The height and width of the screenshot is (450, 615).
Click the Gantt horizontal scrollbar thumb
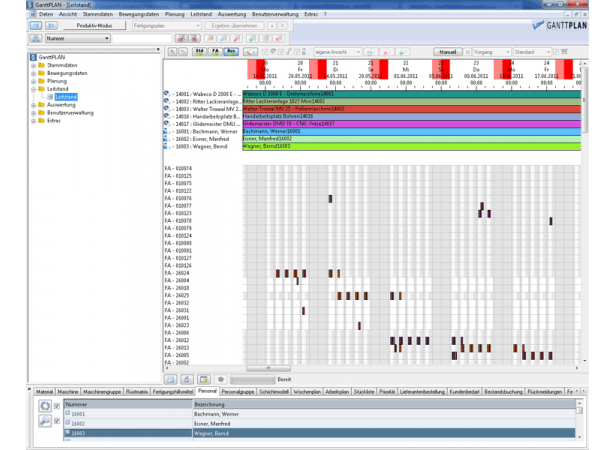click(268, 368)
